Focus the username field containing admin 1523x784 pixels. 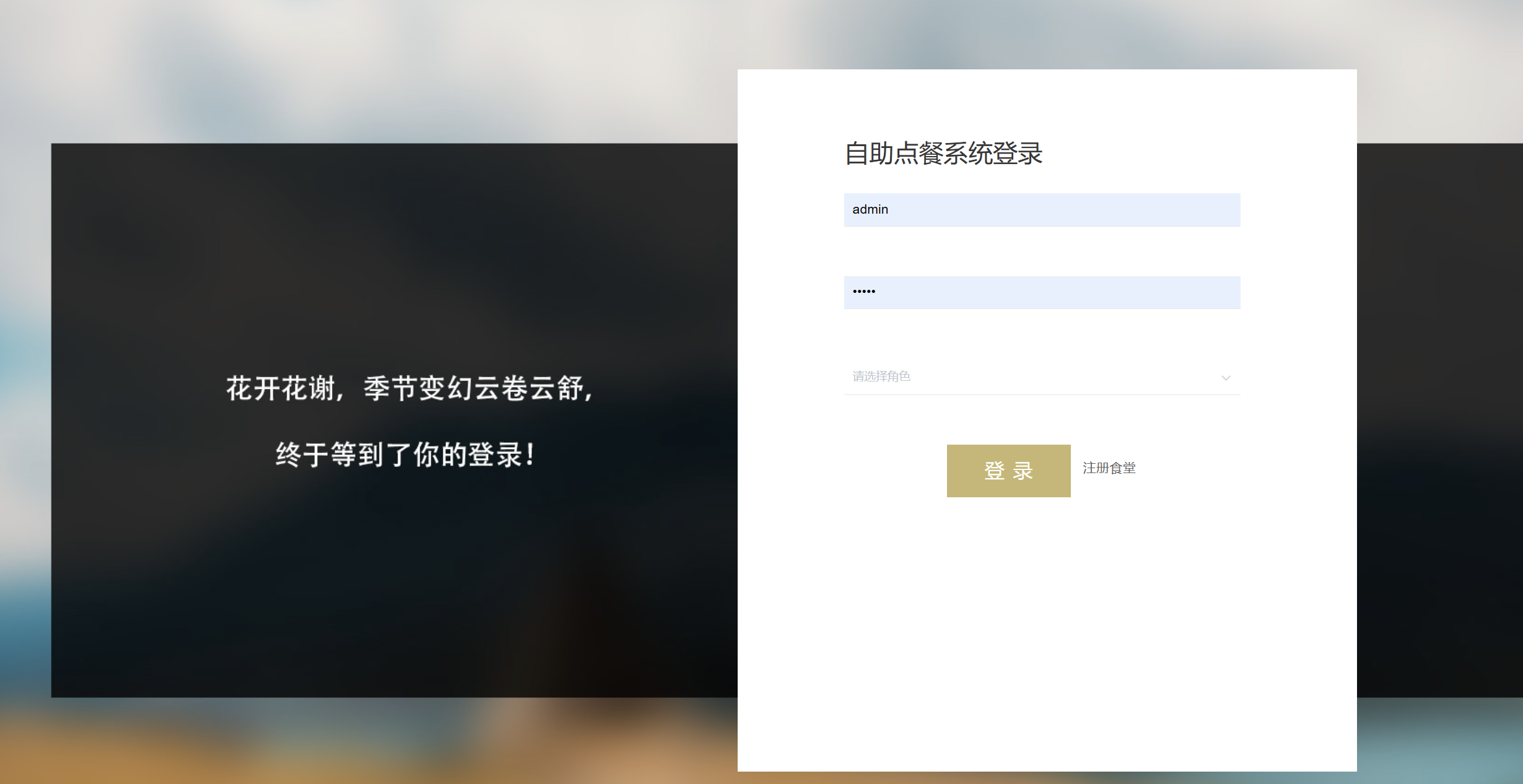(1041, 210)
